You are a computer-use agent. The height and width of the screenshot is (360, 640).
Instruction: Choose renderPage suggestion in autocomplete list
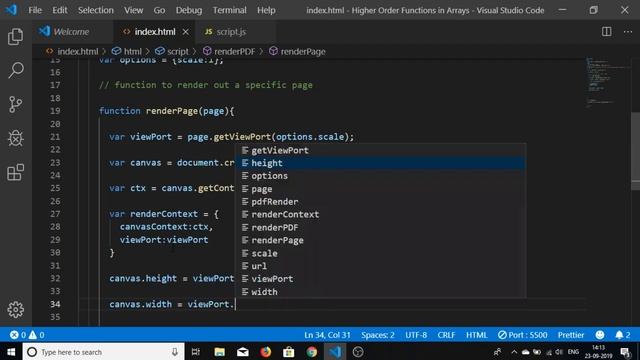pyautogui.click(x=381, y=240)
